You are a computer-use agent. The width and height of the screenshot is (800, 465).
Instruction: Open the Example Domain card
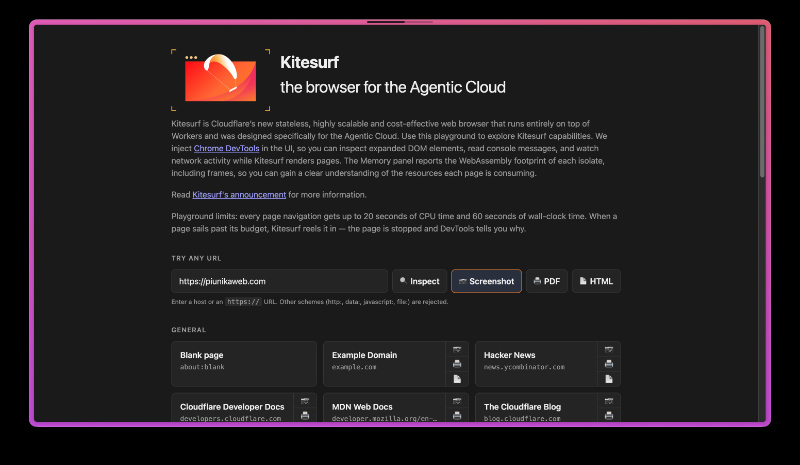(x=385, y=364)
